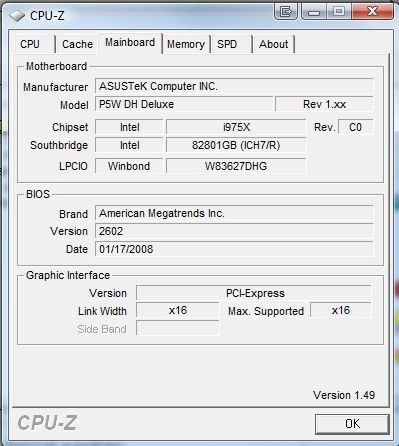Click the Graphic Interface group heading

[x=68, y=275]
